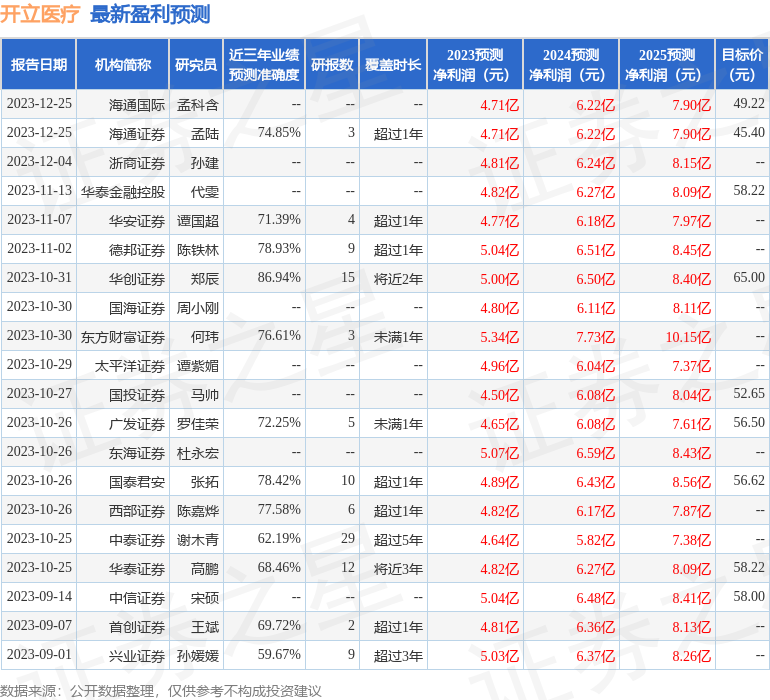Click researcher name 周小刚
Screen dimensions: 770x700
click(x=198, y=308)
